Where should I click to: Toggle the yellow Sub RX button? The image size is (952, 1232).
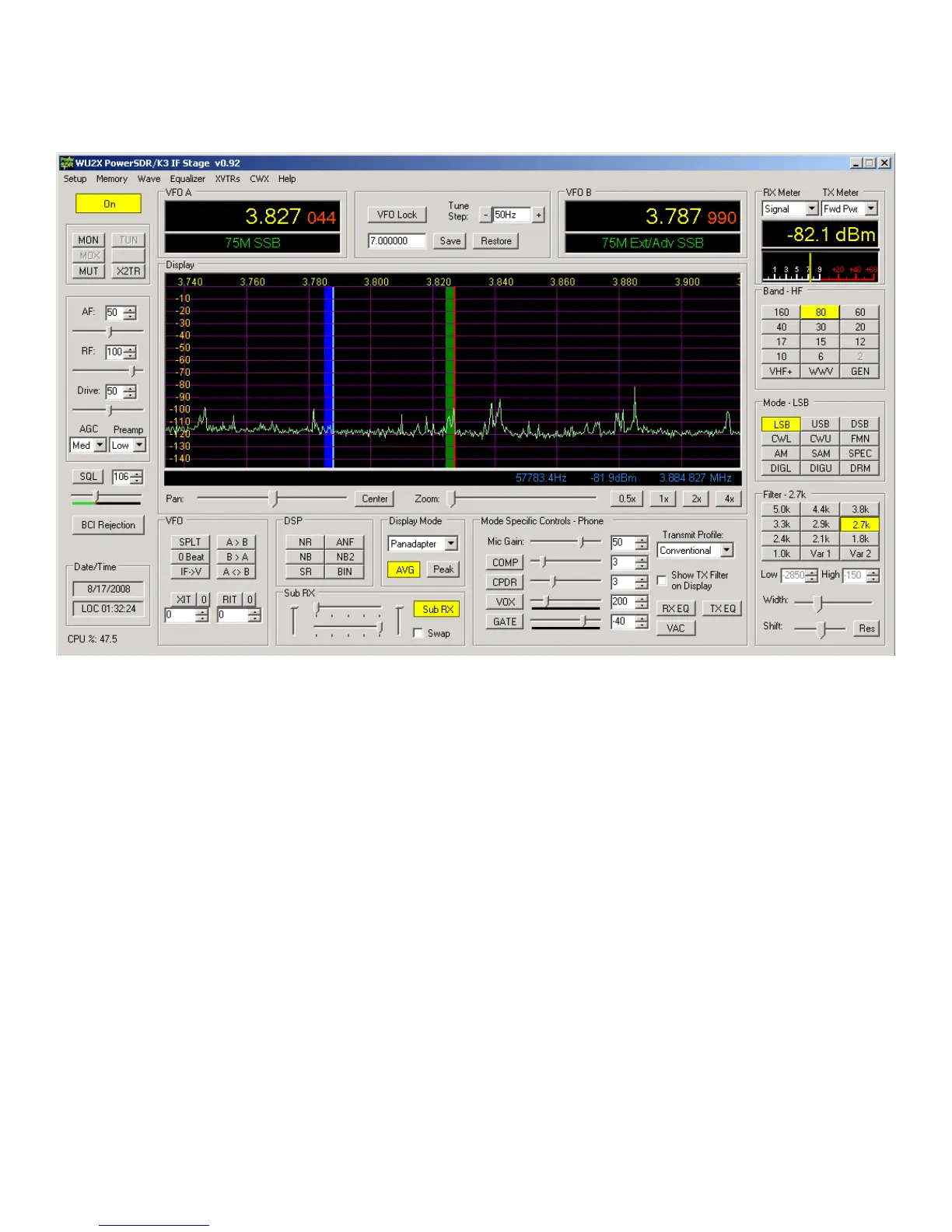[x=437, y=609]
